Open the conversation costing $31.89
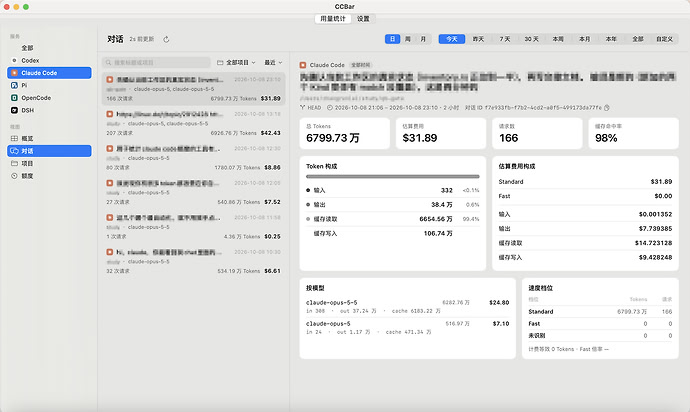Screen dimensions: 690x412 (x=194, y=89)
